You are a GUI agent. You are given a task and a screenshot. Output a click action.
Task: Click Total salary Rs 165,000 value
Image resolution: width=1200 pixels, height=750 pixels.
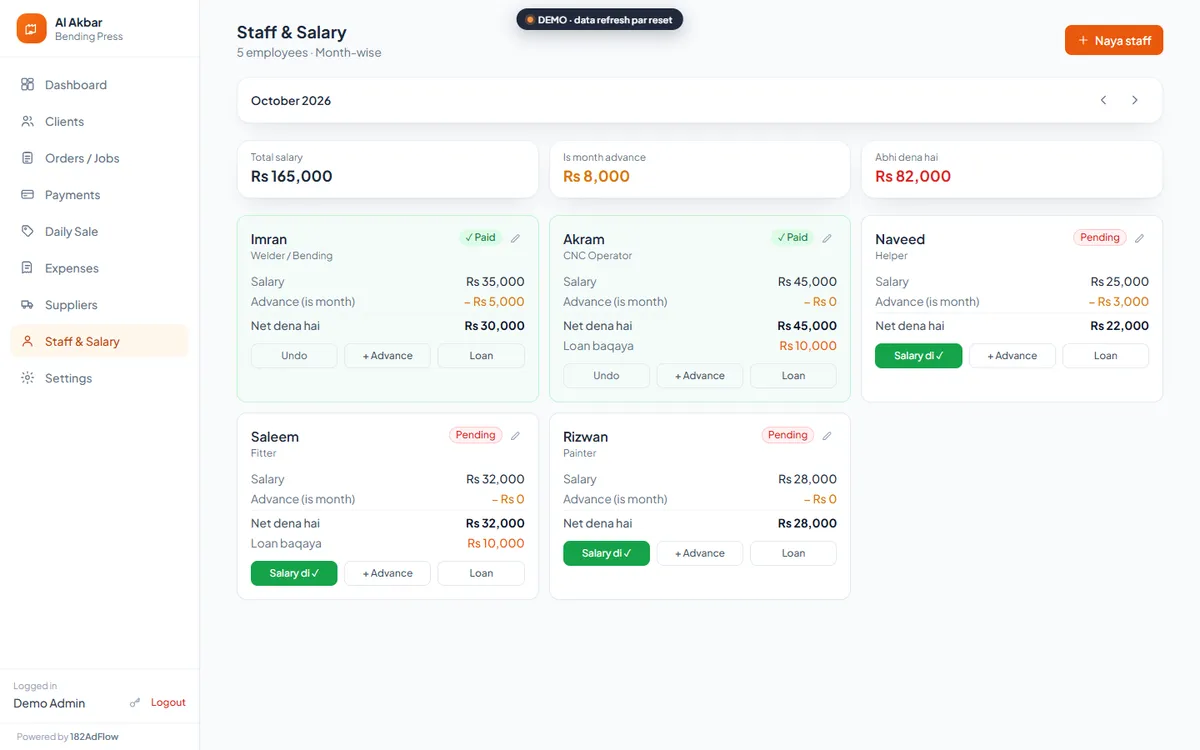(291, 177)
